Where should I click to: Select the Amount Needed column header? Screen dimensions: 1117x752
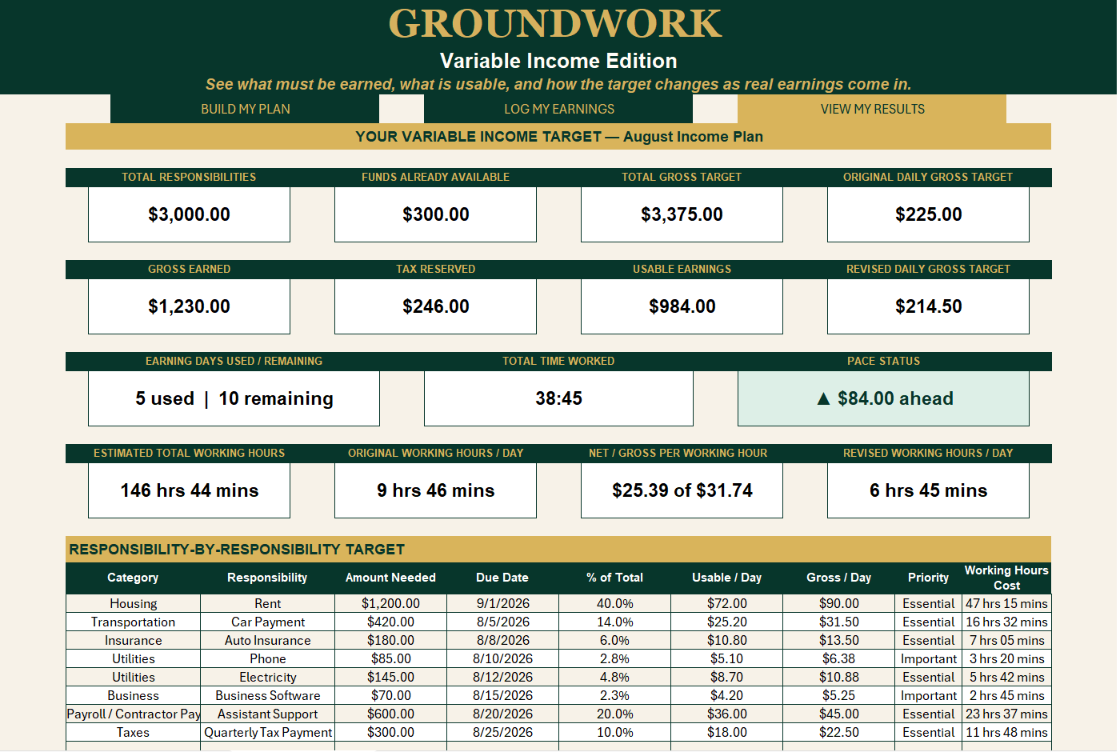(x=390, y=578)
